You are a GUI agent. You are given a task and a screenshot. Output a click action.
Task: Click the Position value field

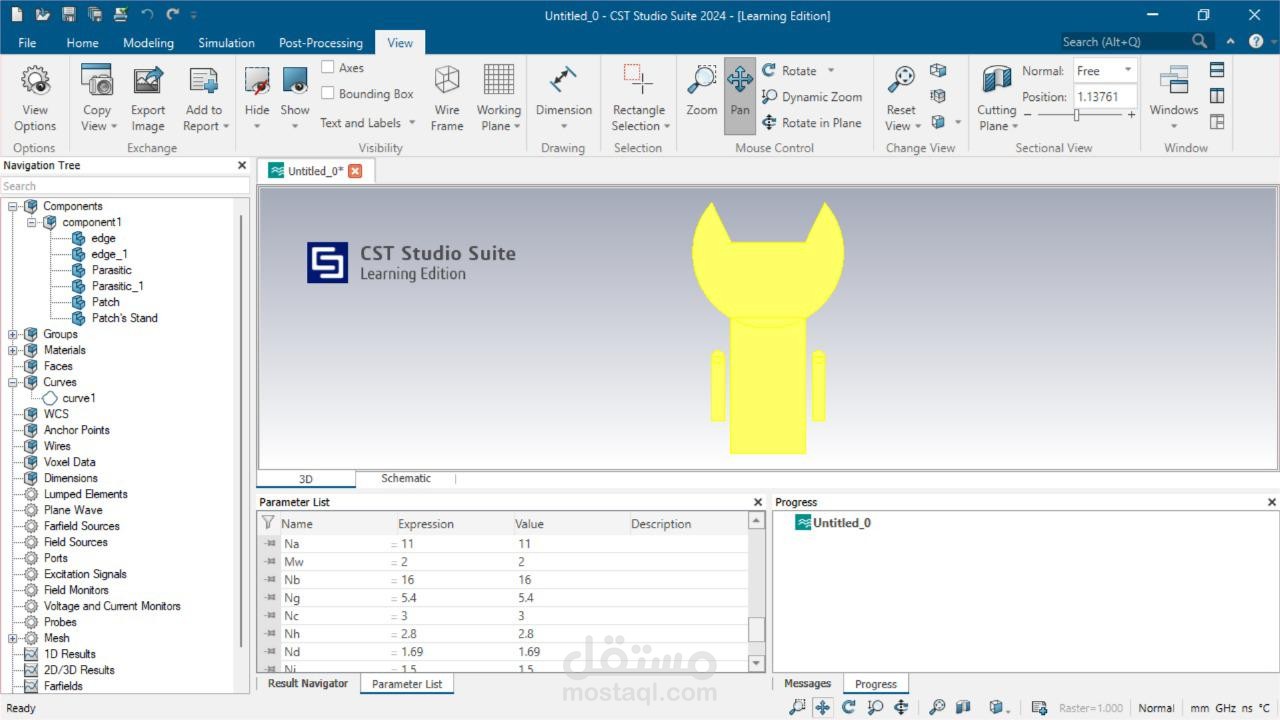tap(1105, 97)
